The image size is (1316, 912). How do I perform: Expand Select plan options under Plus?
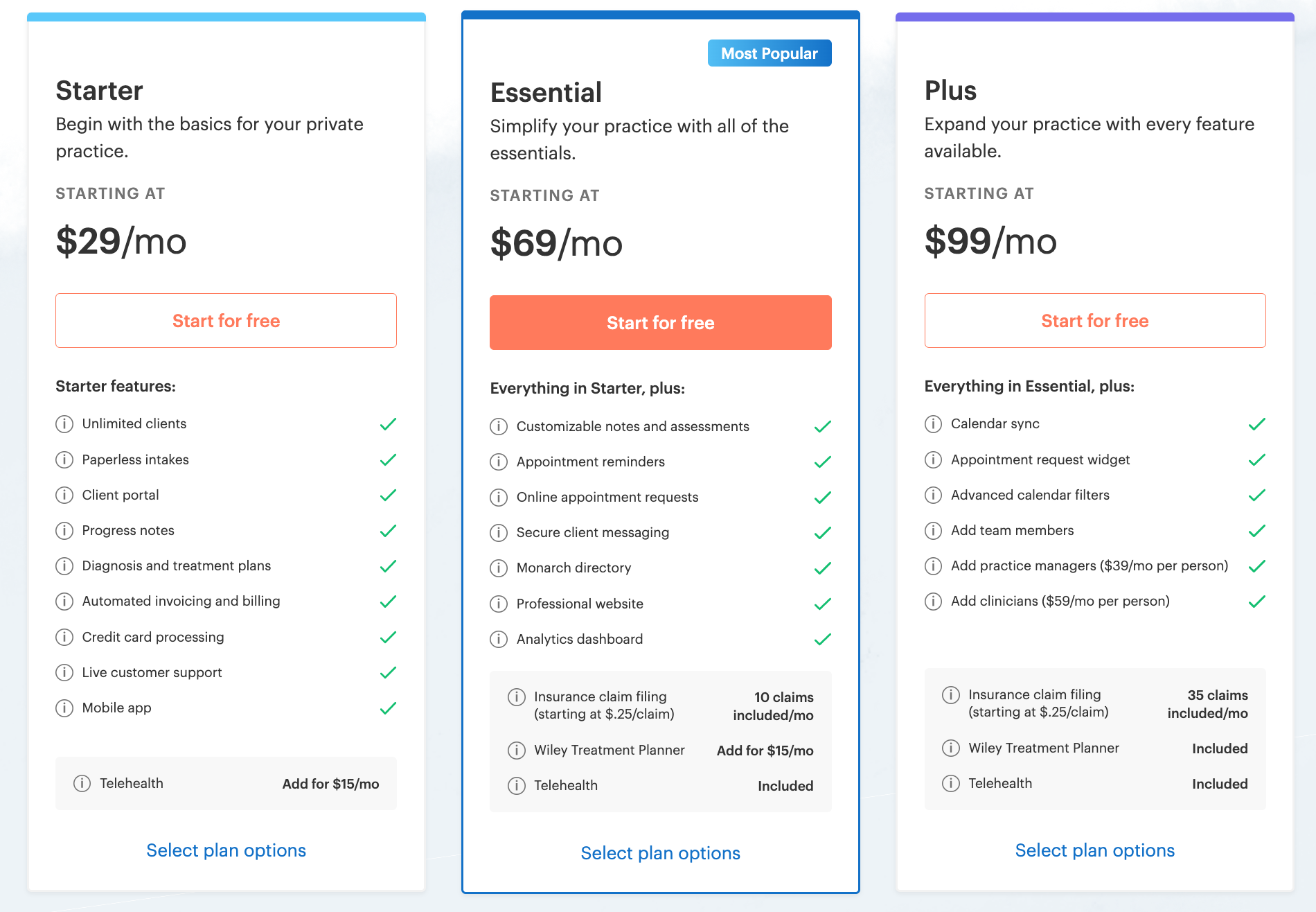[1095, 850]
